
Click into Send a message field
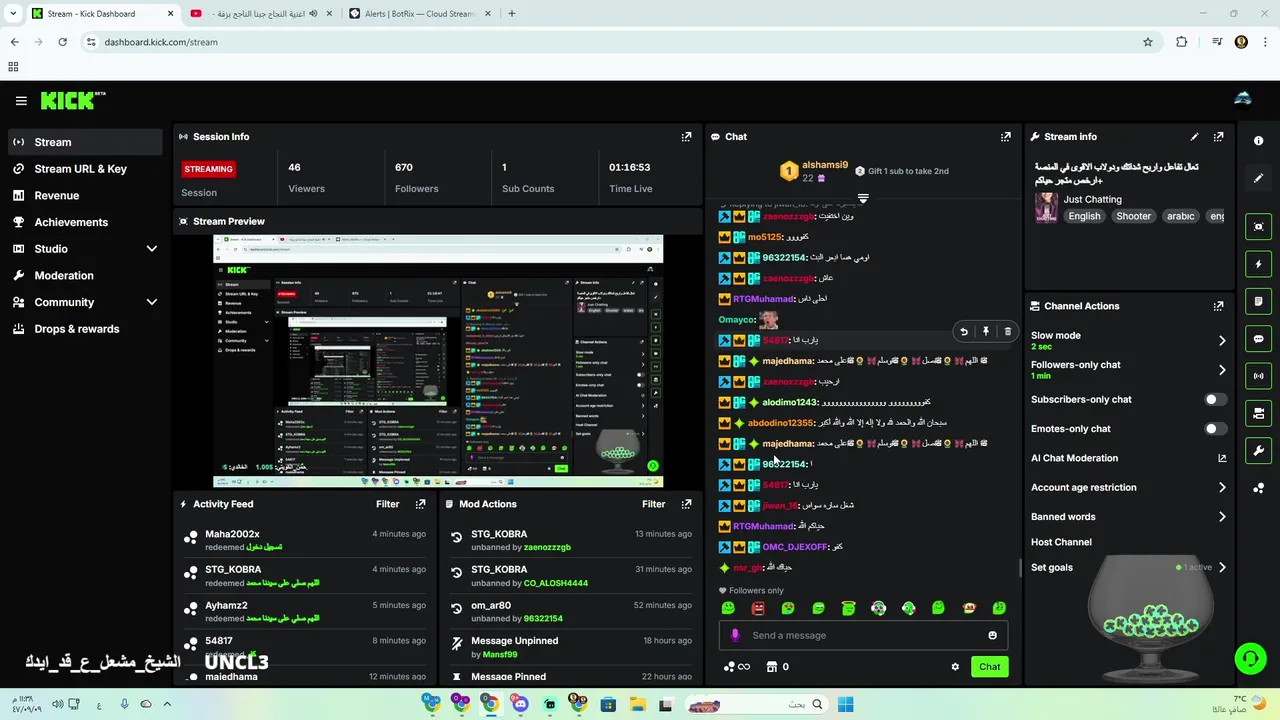pyautogui.click(x=863, y=635)
